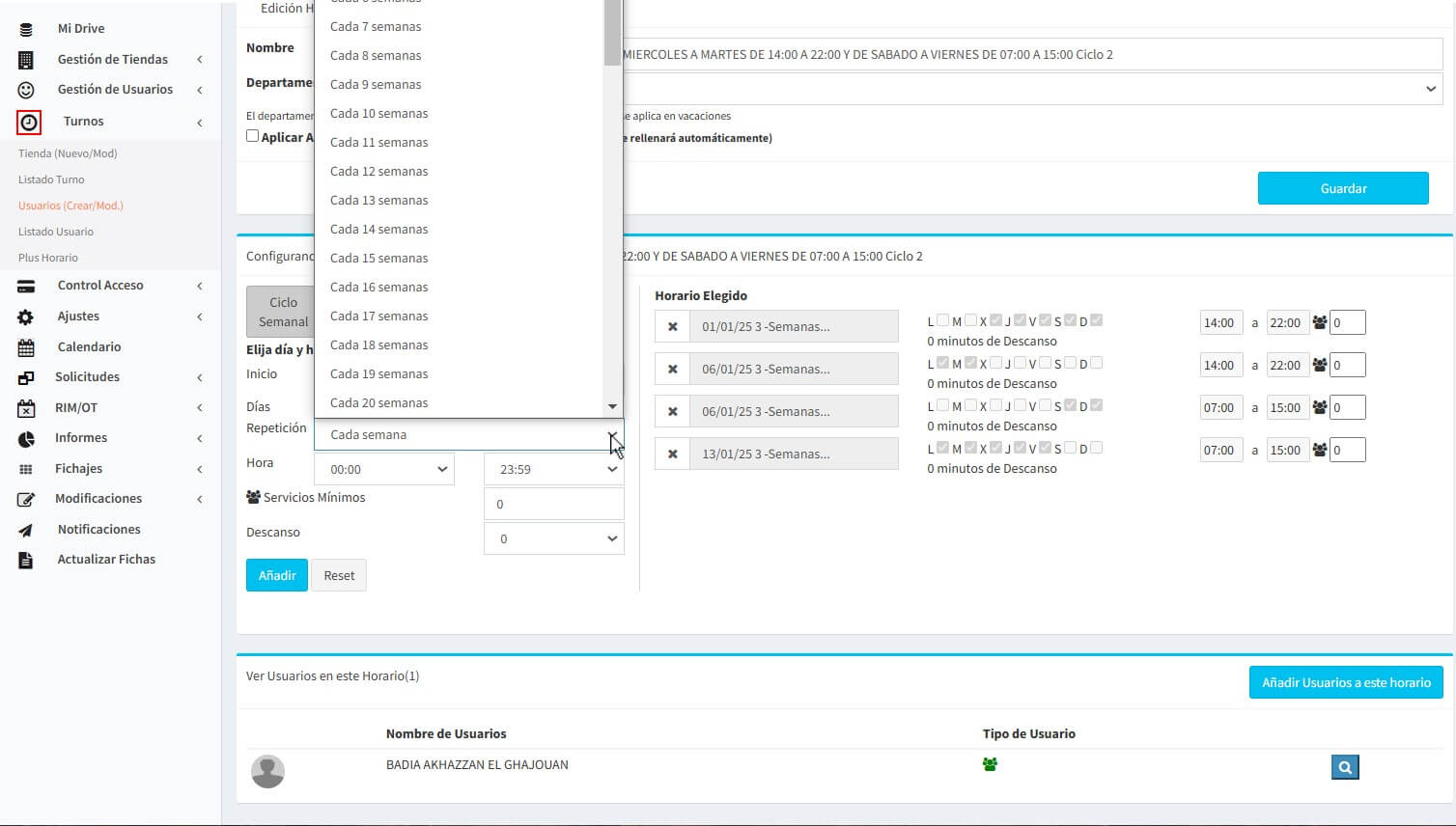The height and width of the screenshot is (826, 1456).
Task: Click 'Añadir Usuarios a este horario' button
Action: click(x=1346, y=683)
